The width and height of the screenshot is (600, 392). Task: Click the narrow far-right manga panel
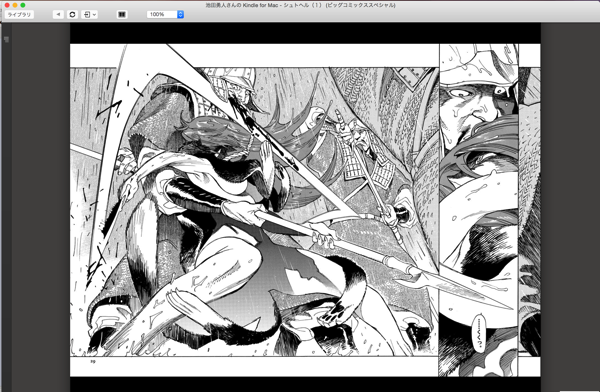pyautogui.click(x=530, y=212)
